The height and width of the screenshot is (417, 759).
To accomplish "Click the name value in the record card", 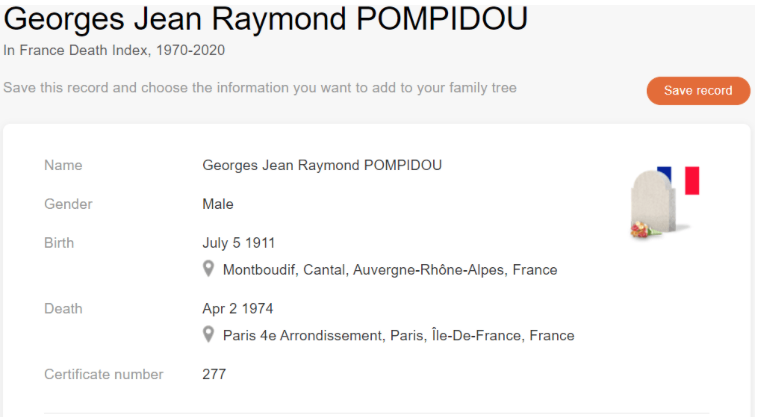I will point(322,165).
